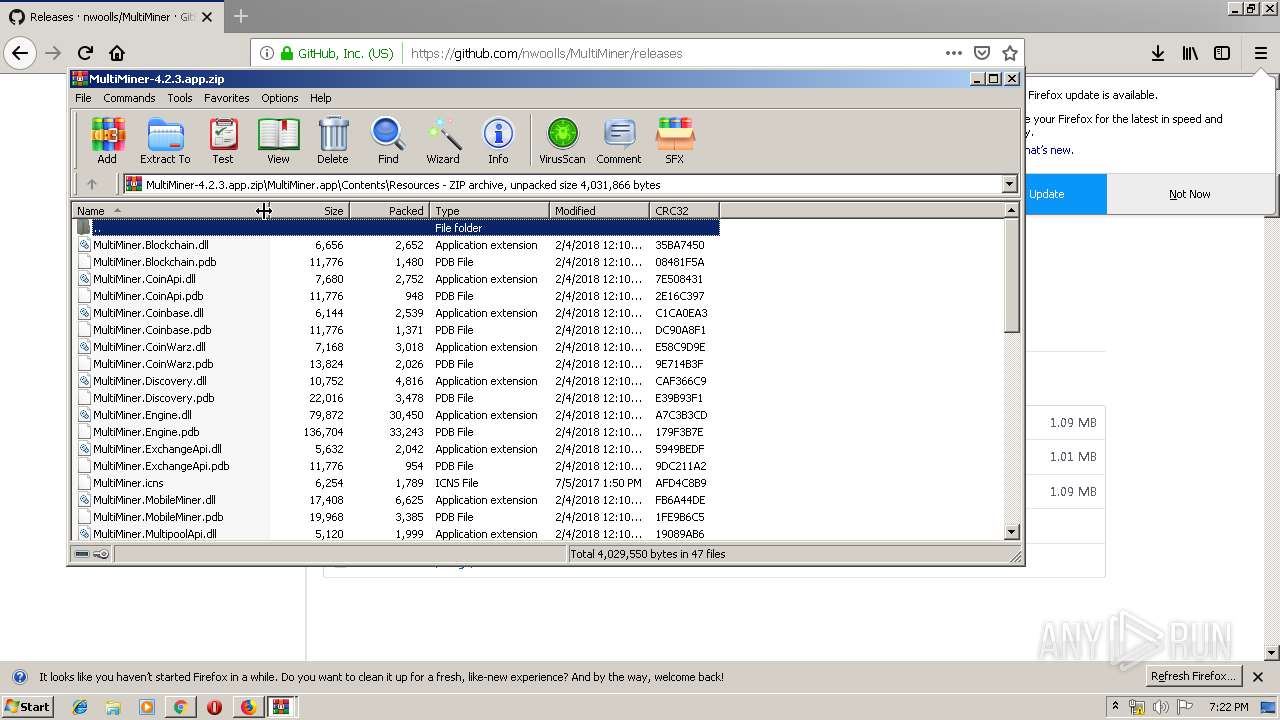Select MultiMiner.icns file
This screenshot has height=720, width=1280.
[x=128, y=483]
